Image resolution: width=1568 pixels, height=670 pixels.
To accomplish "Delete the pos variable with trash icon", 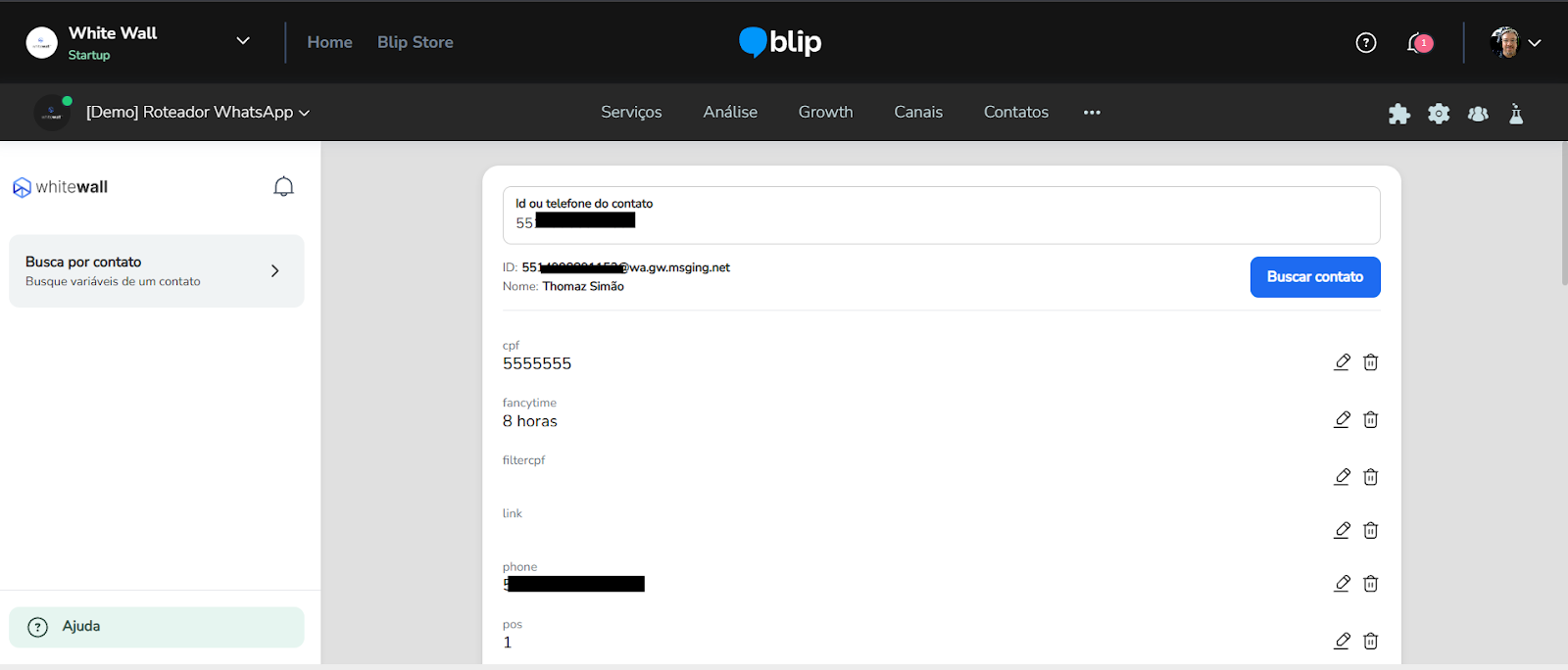I will (1371, 642).
